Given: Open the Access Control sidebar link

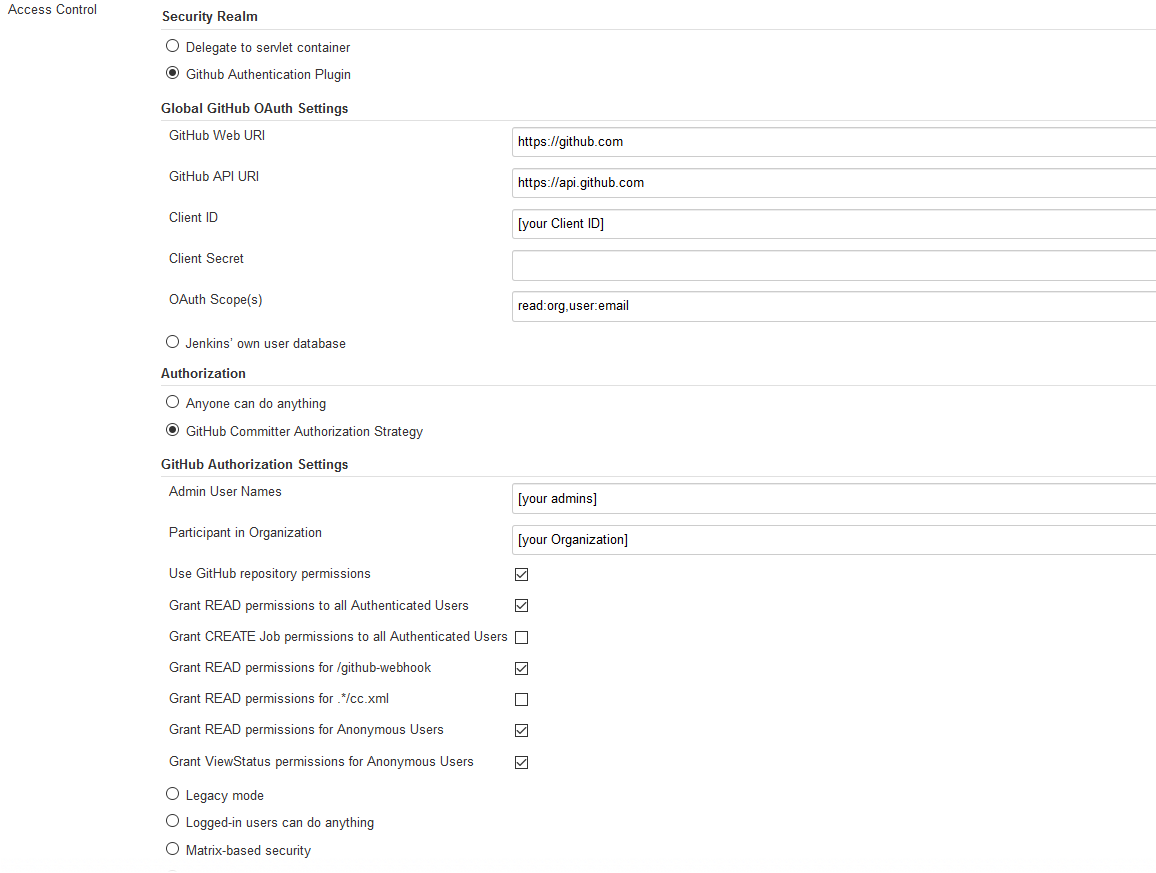Looking at the screenshot, I should click(51, 9).
